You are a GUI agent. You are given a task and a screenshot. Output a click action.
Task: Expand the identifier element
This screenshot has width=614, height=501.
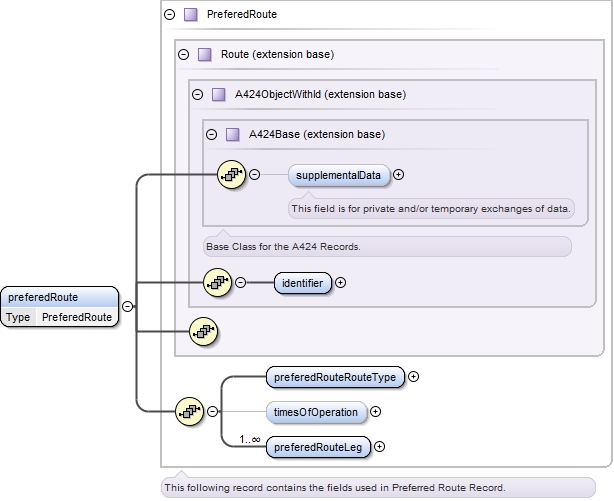340,283
